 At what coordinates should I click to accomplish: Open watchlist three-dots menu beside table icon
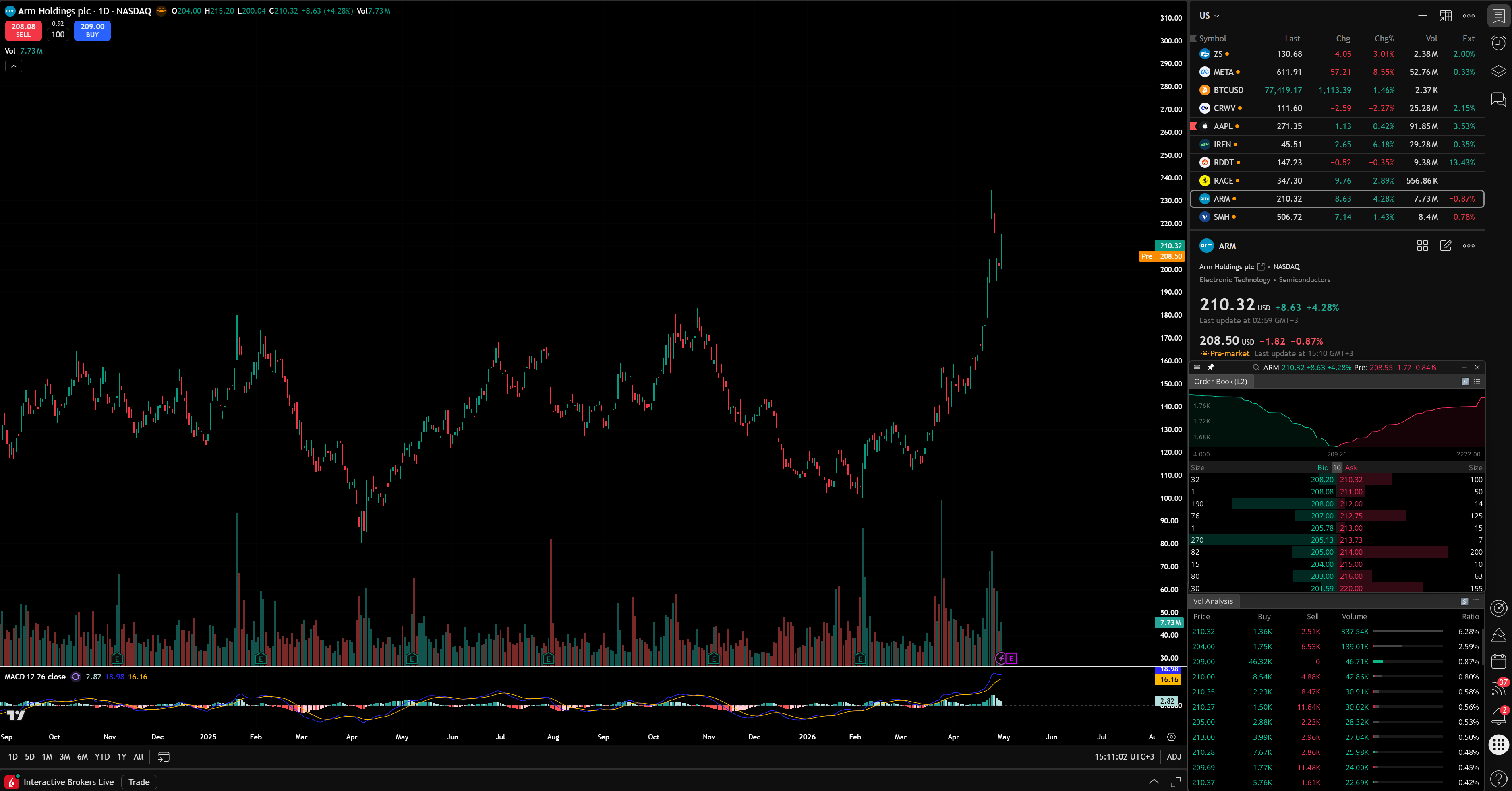pyautogui.click(x=1469, y=16)
